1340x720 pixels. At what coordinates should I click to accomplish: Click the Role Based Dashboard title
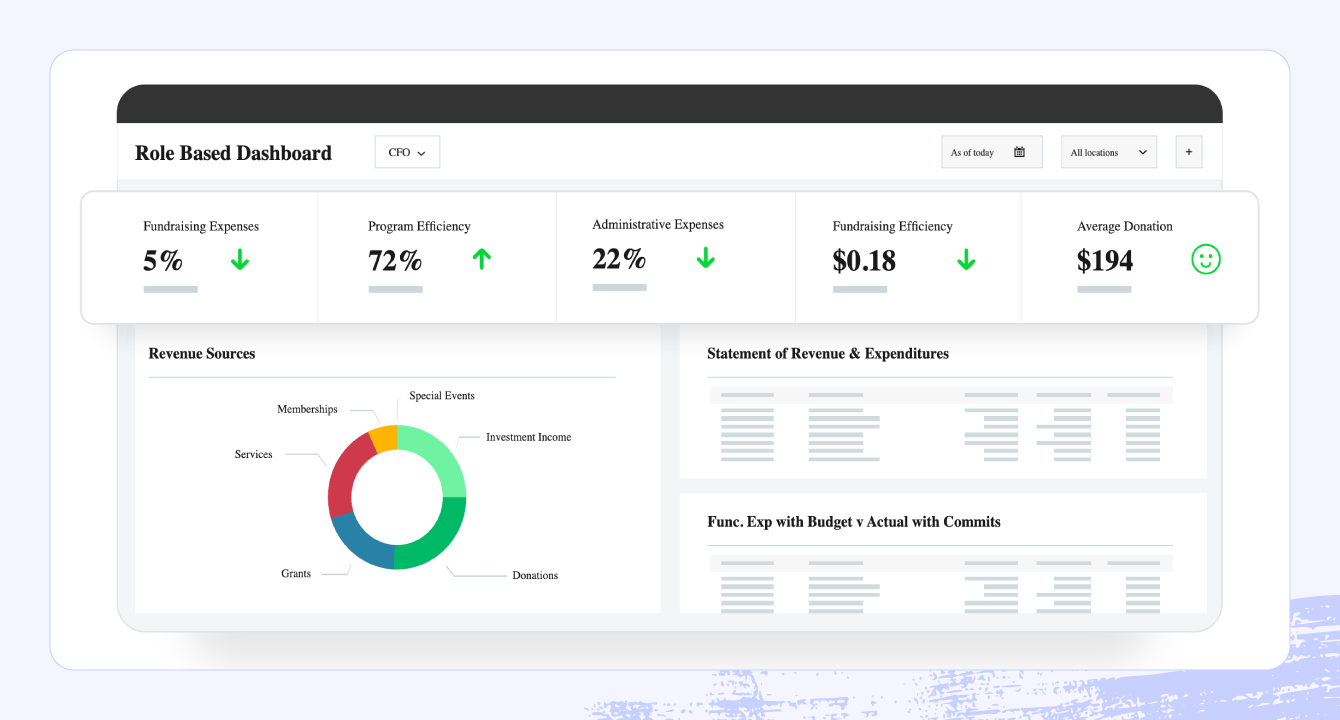click(x=233, y=153)
